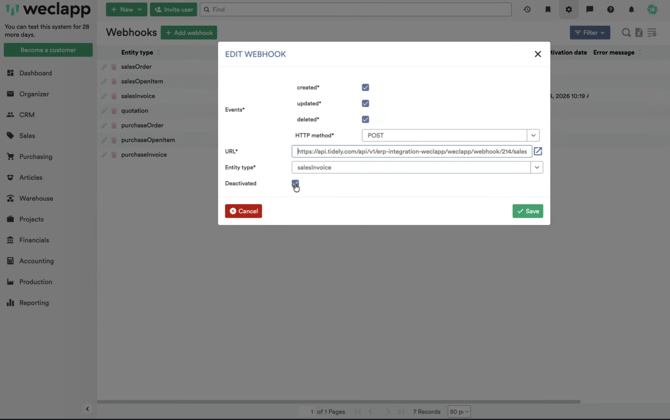The image size is (670, 420).
Task: Open Warehouse in the sidebar
Action: tap(36, 198)
